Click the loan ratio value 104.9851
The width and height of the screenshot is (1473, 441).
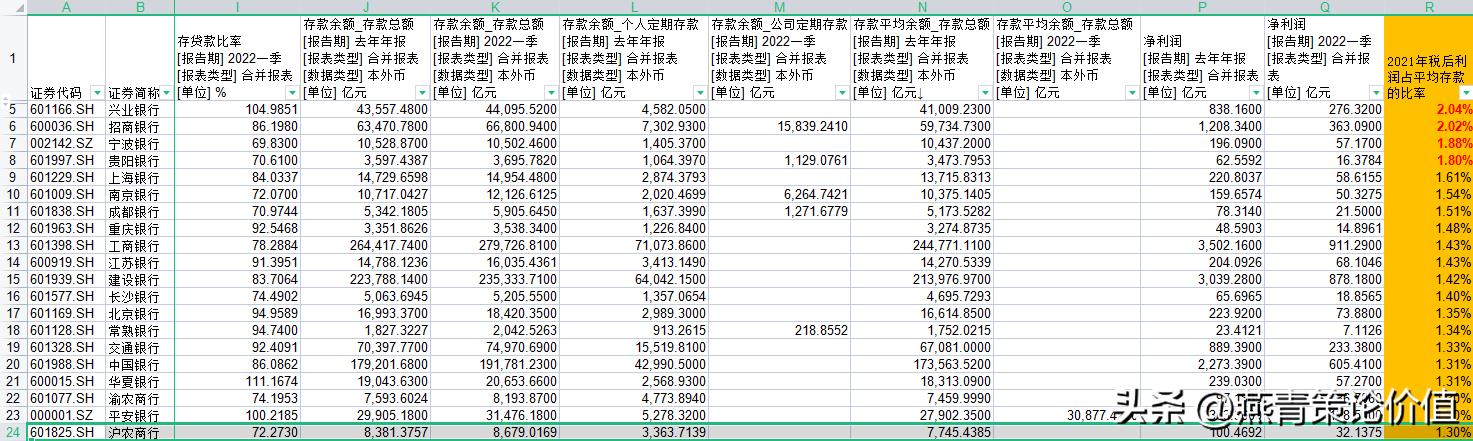237,109
